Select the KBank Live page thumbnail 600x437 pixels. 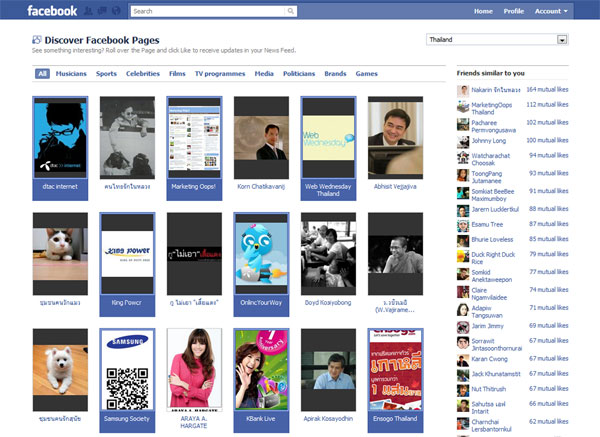point(261,370)
